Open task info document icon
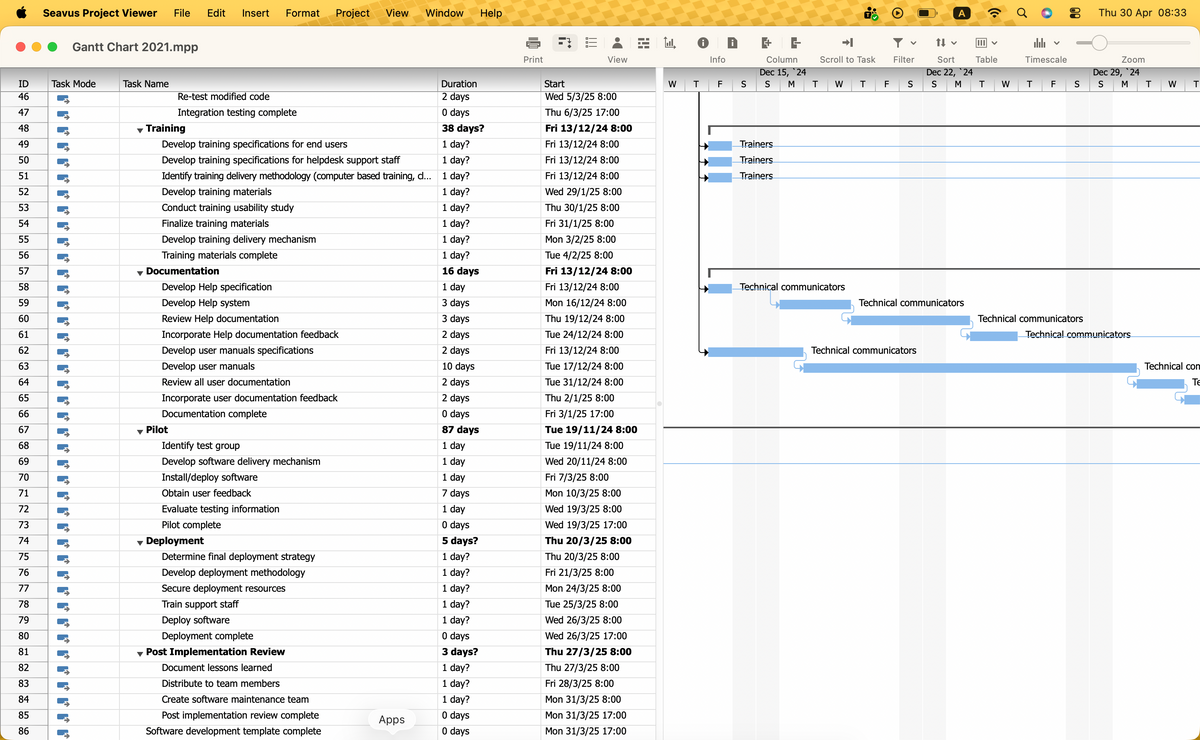The image size is (1200, 740). tap(732, 43)
